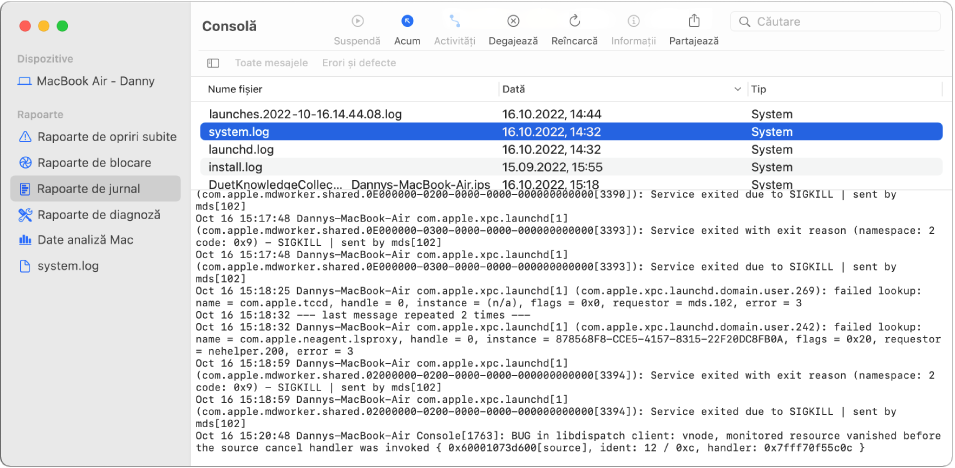Click the tools icon of Rapoarte de diagnoză
Image resolution: width=955 pixels, height=468 pixels.
click(x=25, y=214)
